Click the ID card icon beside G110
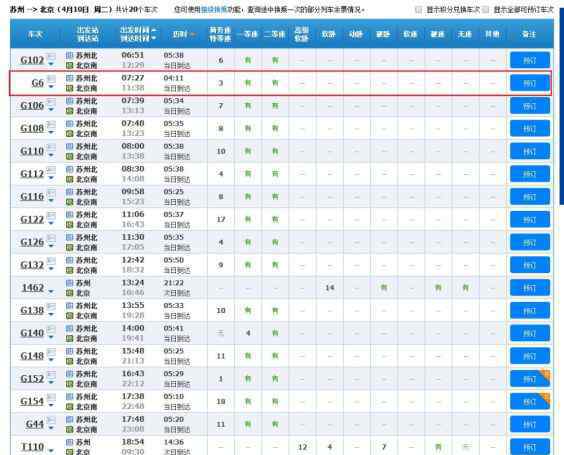The width and height of the screenshot is (564, 455). tap(51, 147)
